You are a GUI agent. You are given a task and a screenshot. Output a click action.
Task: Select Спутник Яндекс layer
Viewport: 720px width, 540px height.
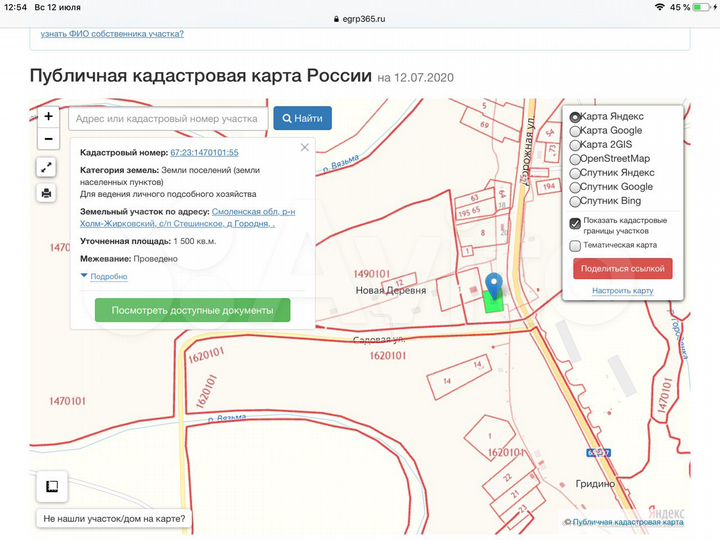coord(575,174)
